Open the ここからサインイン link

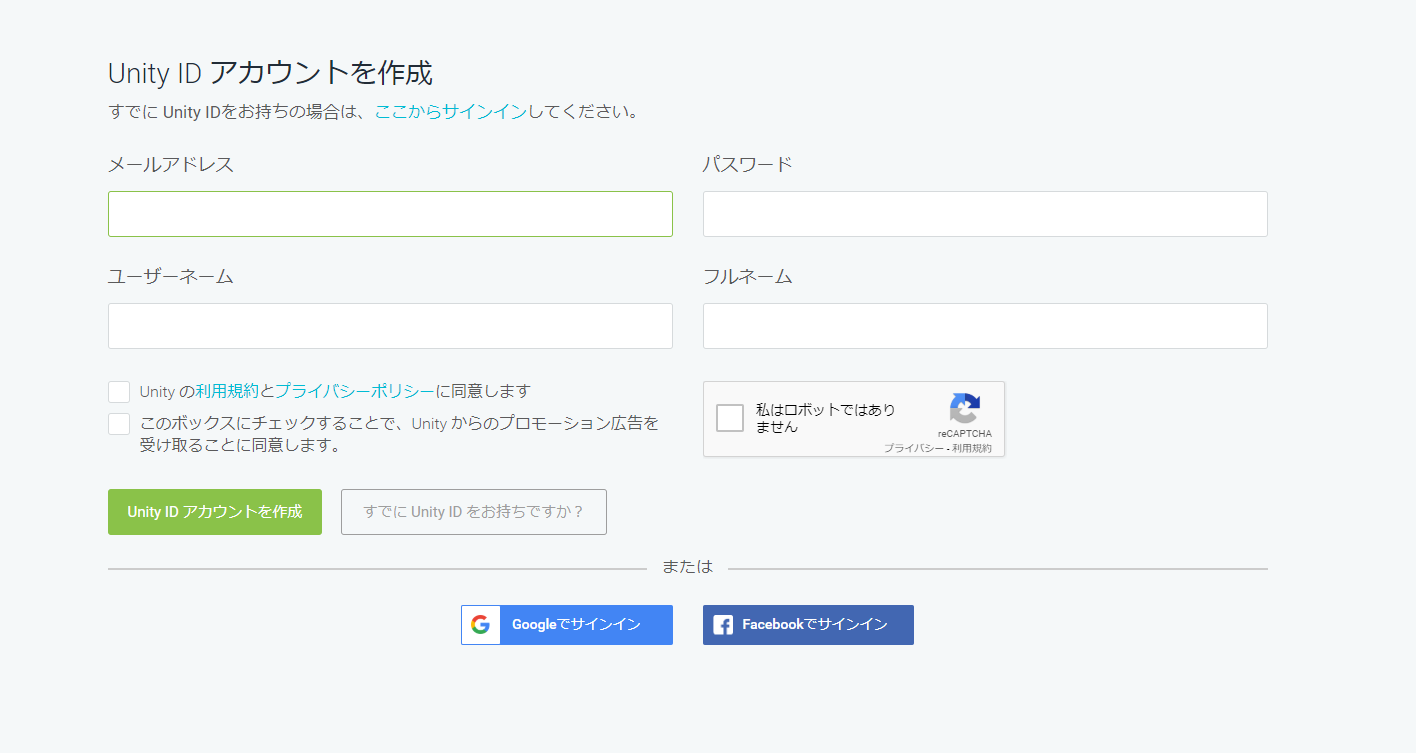coord(451,112)
